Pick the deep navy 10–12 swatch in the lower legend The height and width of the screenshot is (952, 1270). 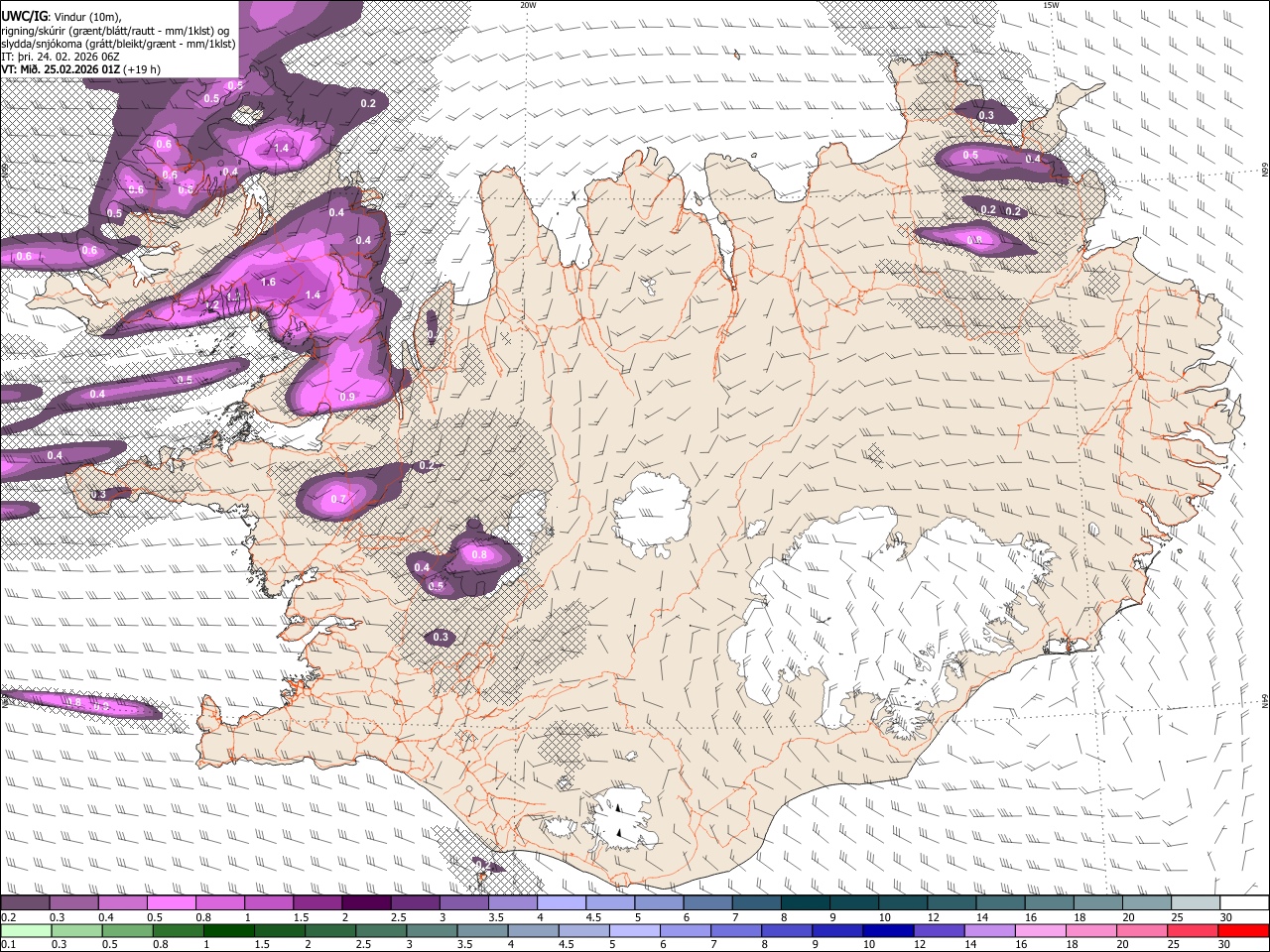(887, 930)
